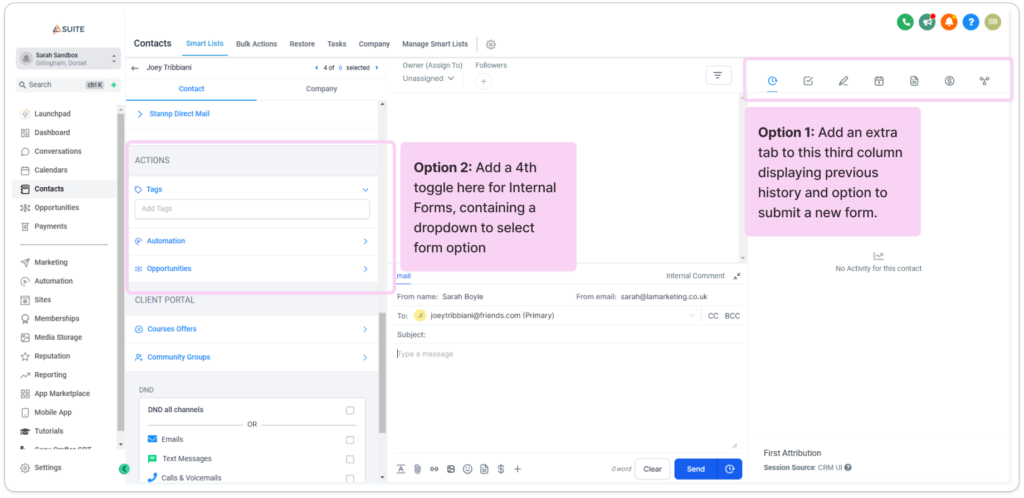Open the Sarah Sandbox account switcher
1024x498 pixels.
68,59
